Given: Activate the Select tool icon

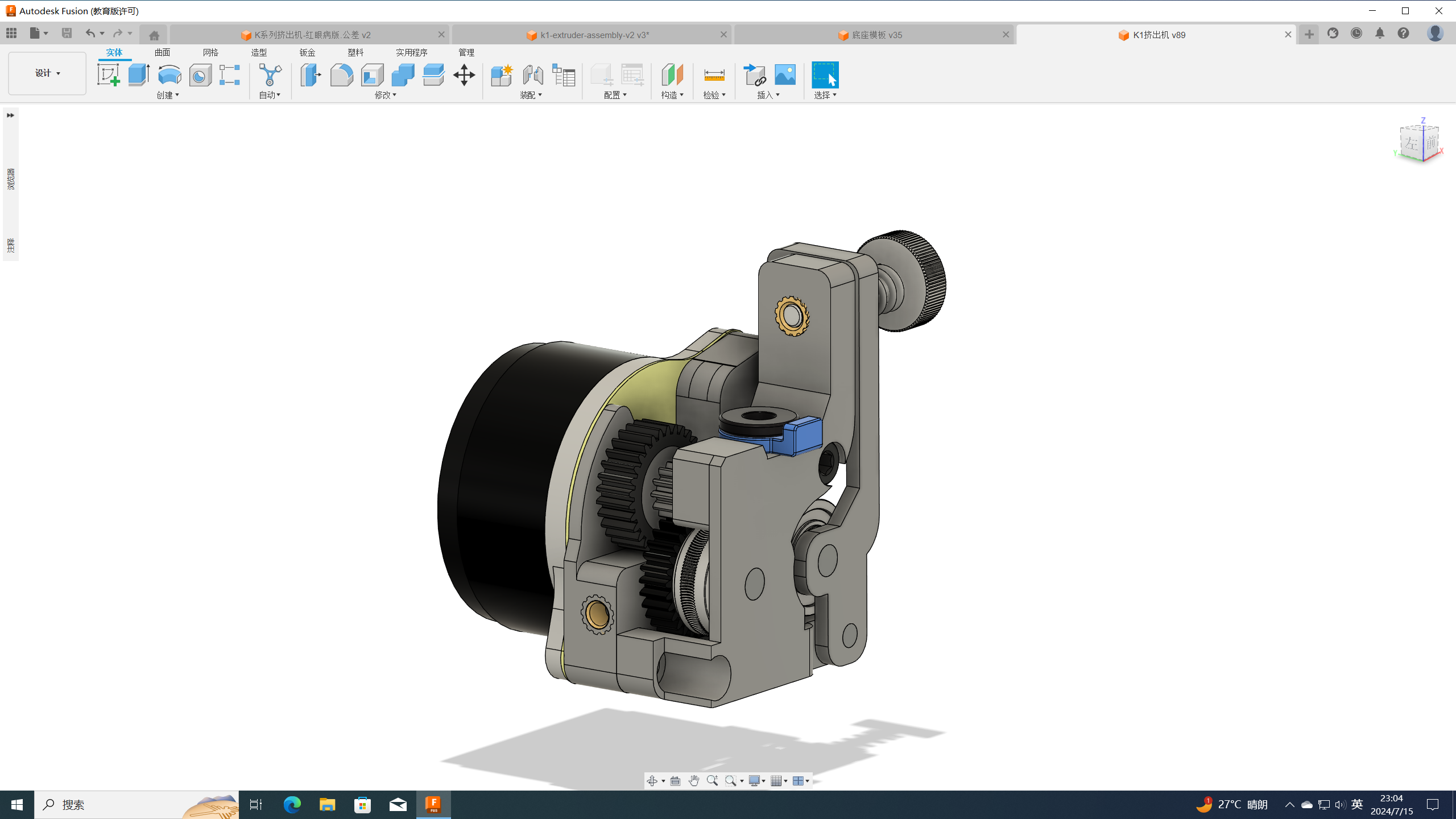Looking at the screenshot, I should click(825, 75).
